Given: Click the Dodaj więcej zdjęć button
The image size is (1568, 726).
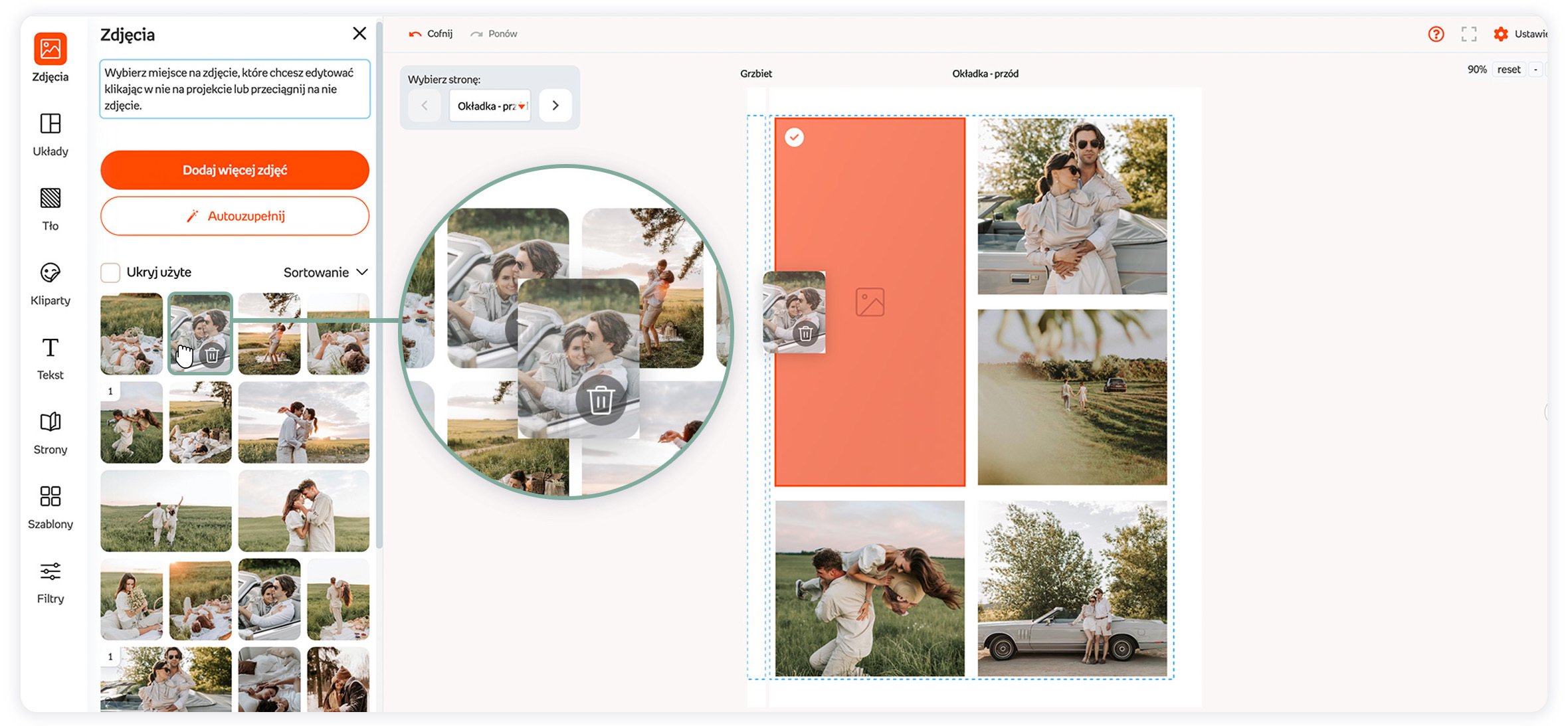Looking at the screenshot, I should pyautogui.click(x=235, y=170).
